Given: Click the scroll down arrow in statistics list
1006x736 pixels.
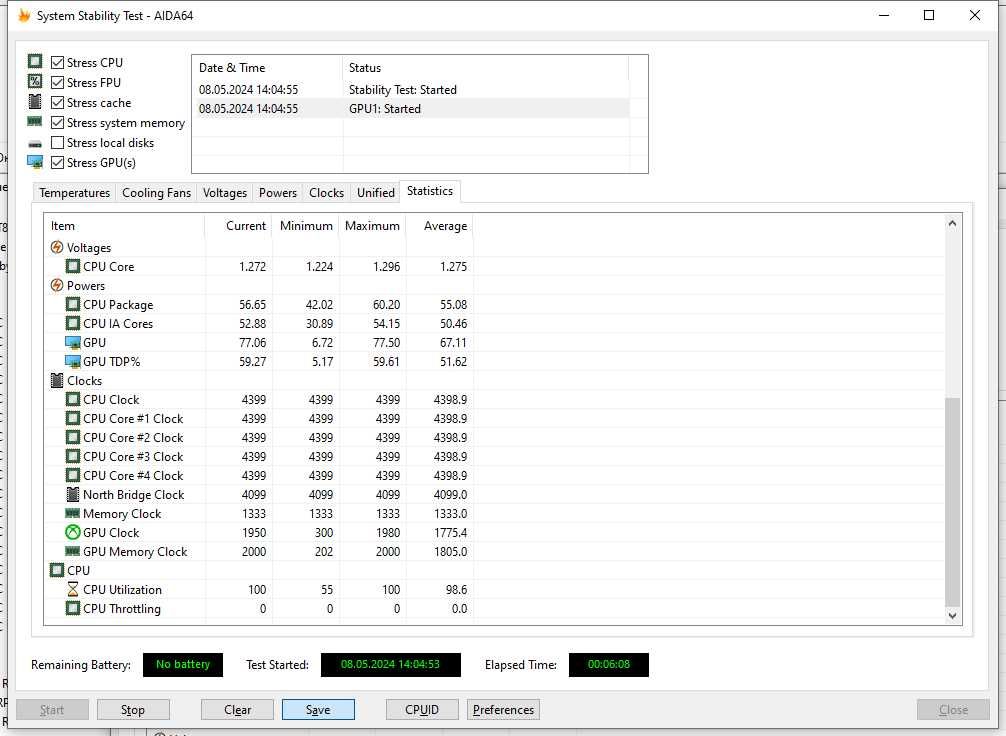Looking at the screenshot, I should [952, 615].
